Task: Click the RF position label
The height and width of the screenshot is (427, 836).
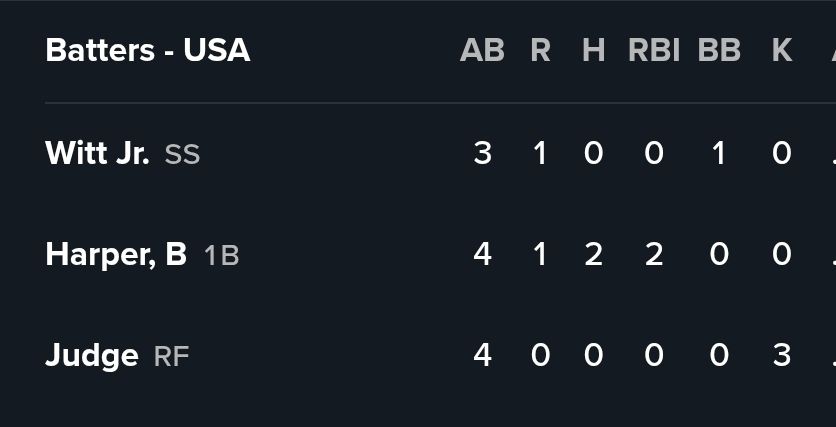Action: (171, 356)
